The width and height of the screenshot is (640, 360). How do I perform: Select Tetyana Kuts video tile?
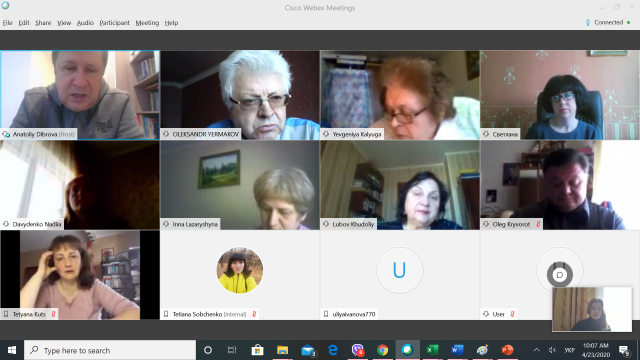(x=80, y=275)
